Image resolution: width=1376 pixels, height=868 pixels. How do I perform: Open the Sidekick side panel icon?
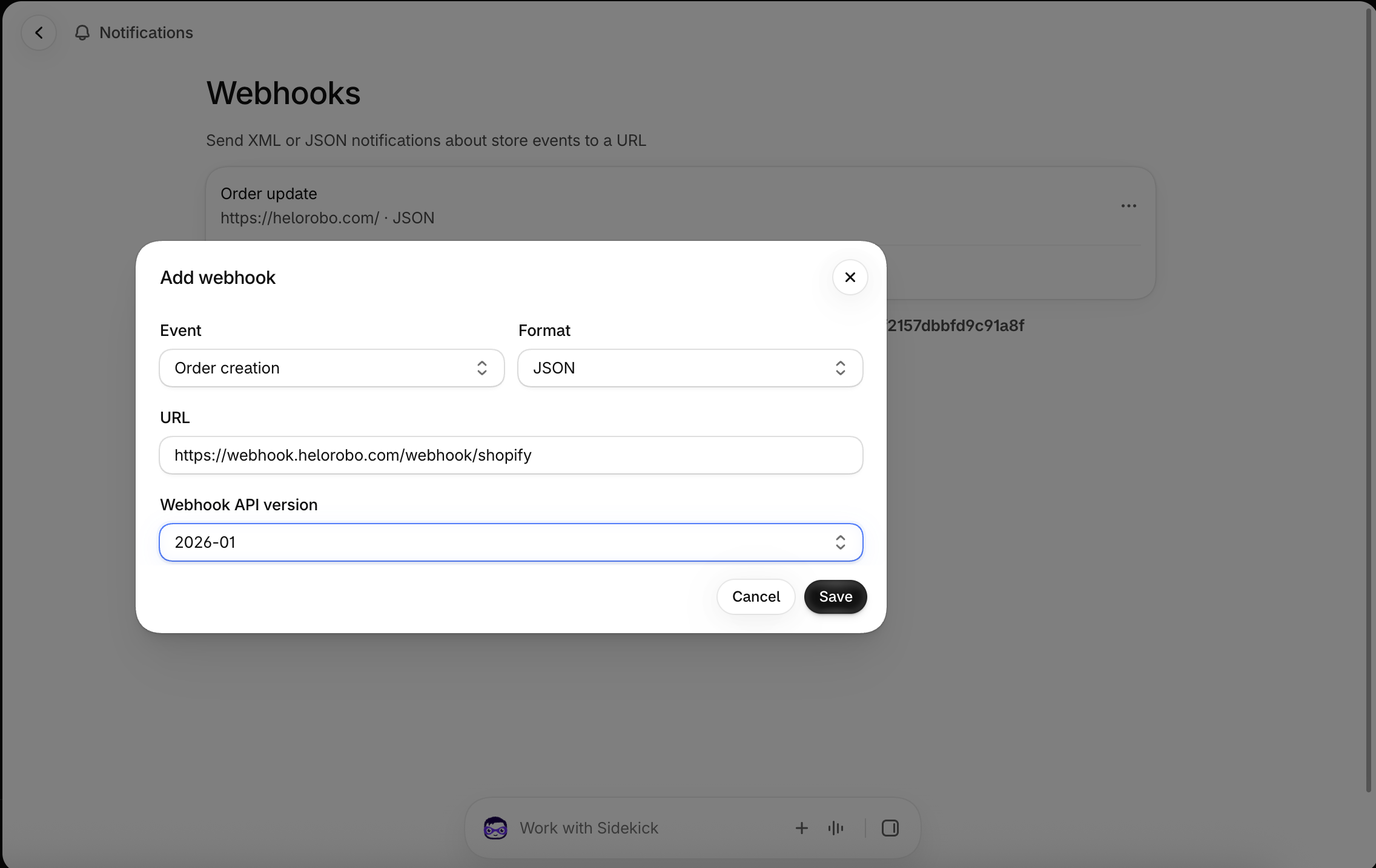tap(890, 827)
